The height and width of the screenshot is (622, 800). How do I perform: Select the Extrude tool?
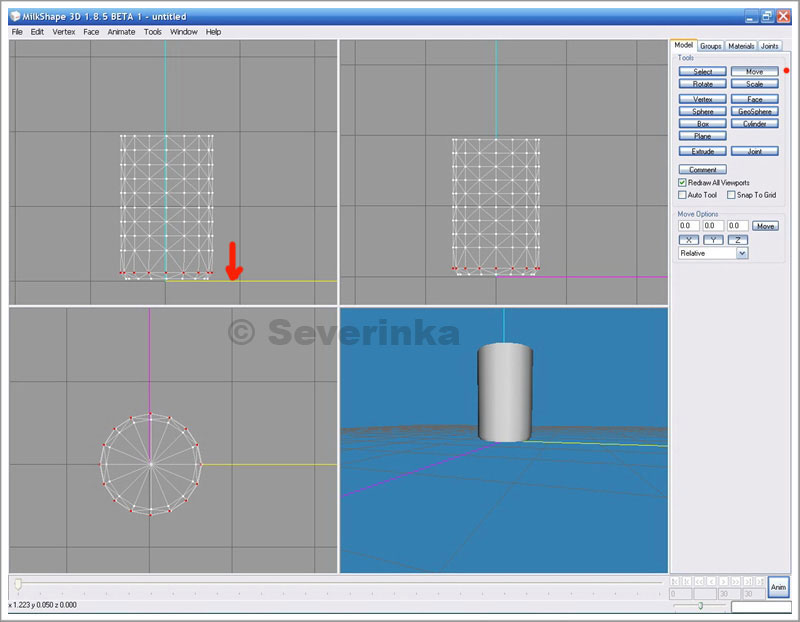pos(702,151)
